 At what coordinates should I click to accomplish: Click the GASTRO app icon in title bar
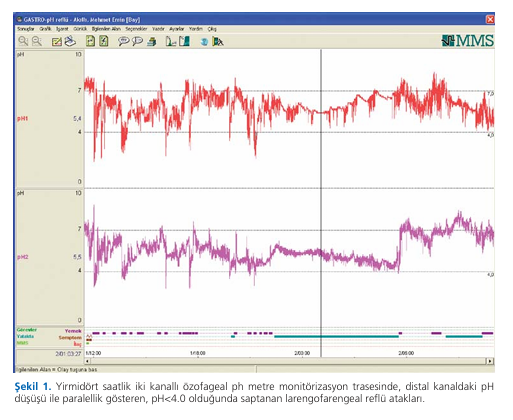point(20,19)
